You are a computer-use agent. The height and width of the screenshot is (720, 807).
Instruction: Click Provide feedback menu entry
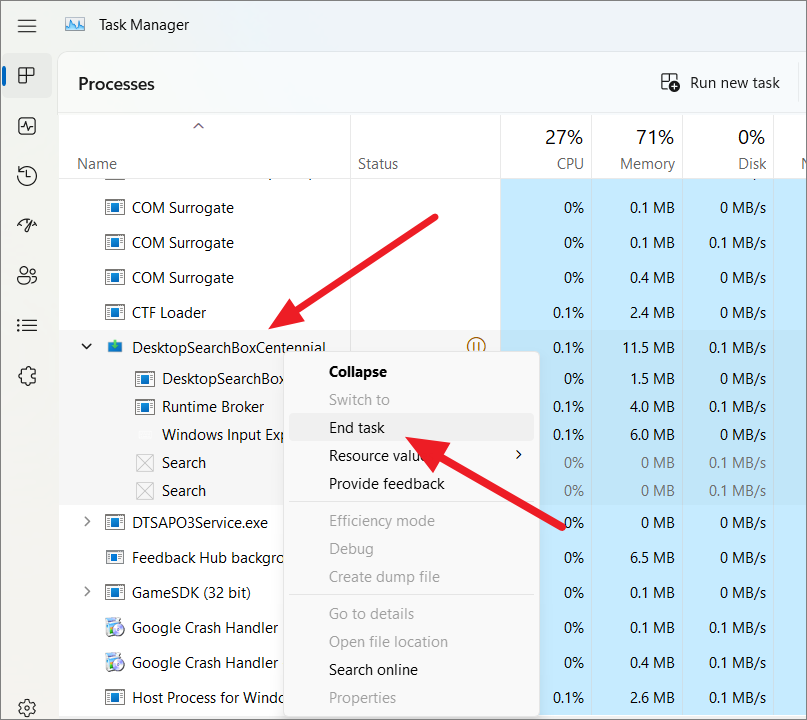coord(386,484)
